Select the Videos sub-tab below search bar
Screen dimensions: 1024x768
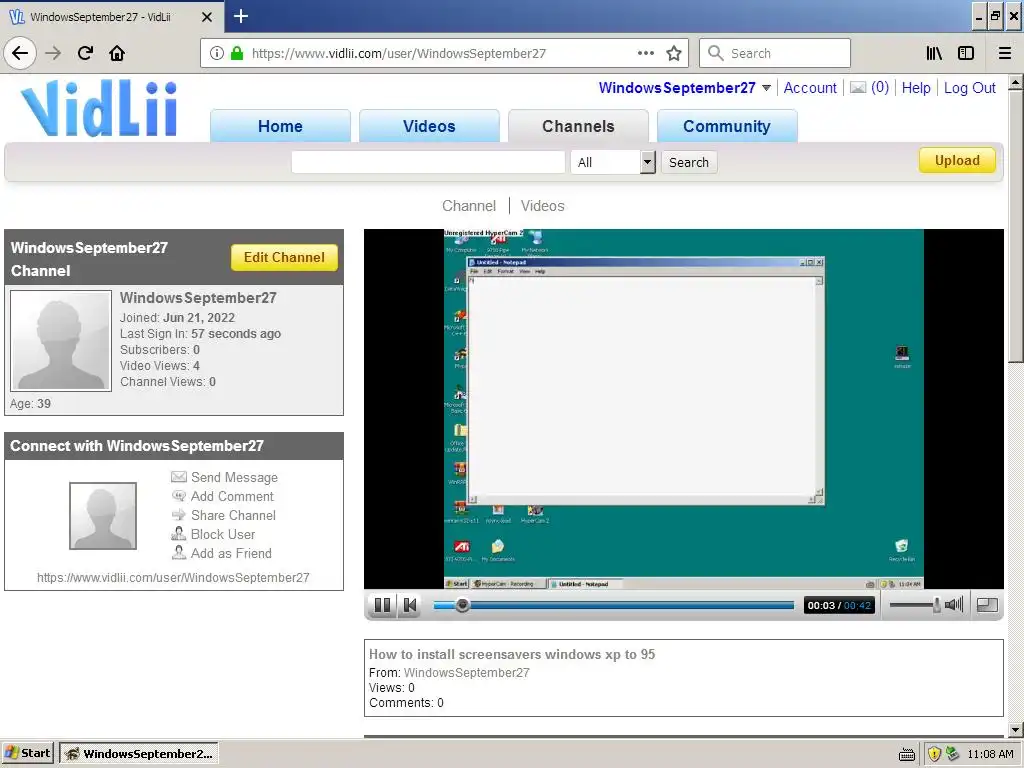tap(543, 206)
